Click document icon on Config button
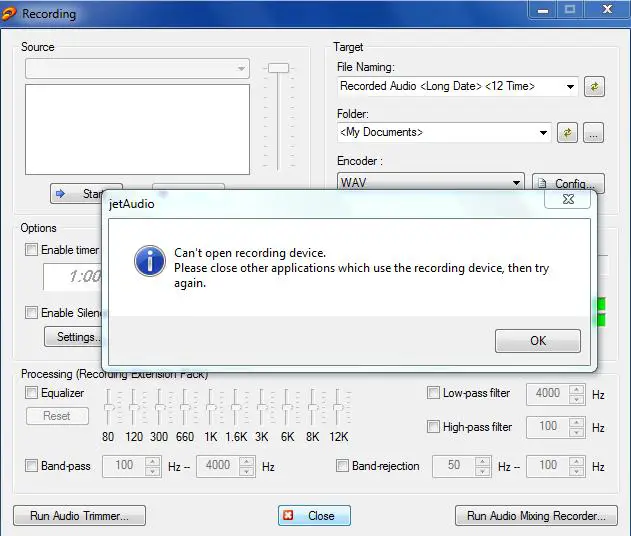 [x=542, y=183]
